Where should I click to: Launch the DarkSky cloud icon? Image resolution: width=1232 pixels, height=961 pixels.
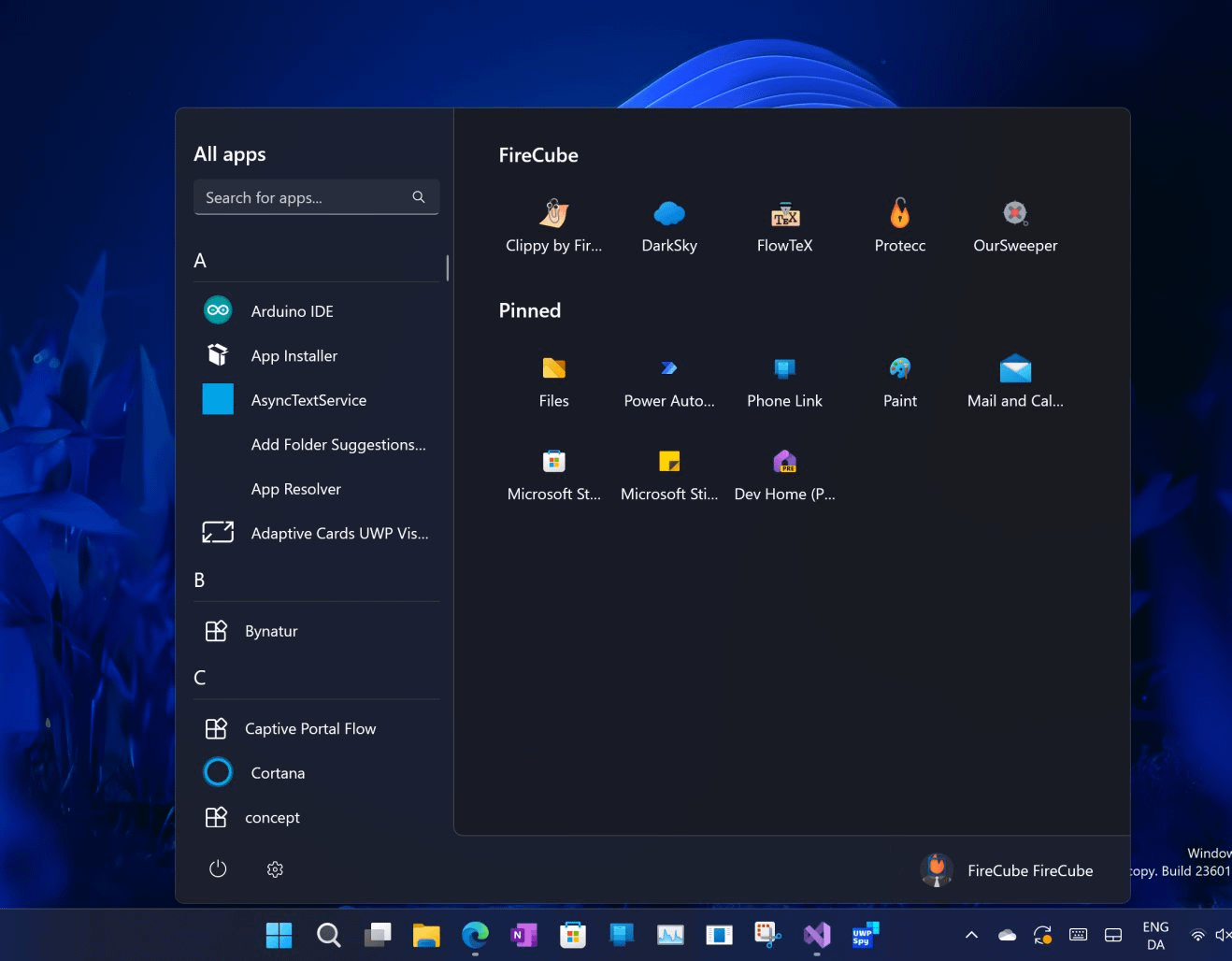coord(669,214)
